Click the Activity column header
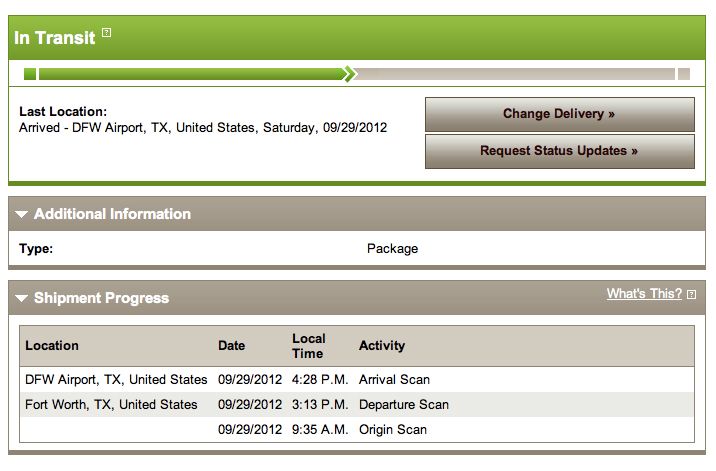This screenshot has height=471, width=716. 382,346
